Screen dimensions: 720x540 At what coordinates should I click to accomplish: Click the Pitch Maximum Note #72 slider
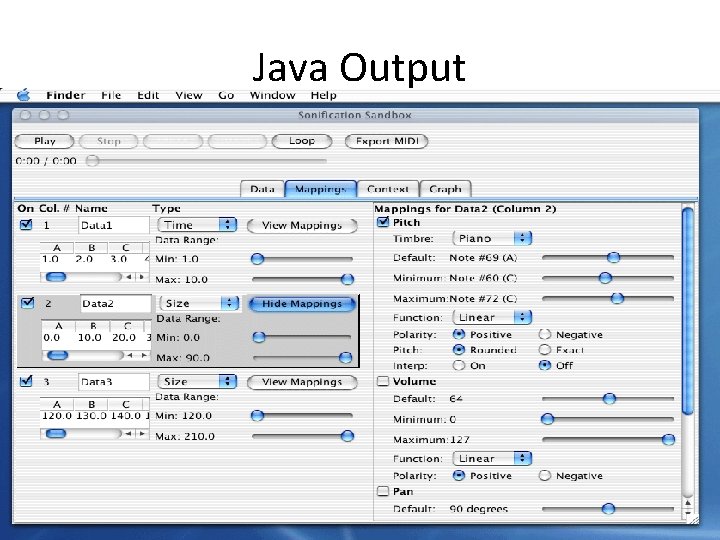point(608,298)
